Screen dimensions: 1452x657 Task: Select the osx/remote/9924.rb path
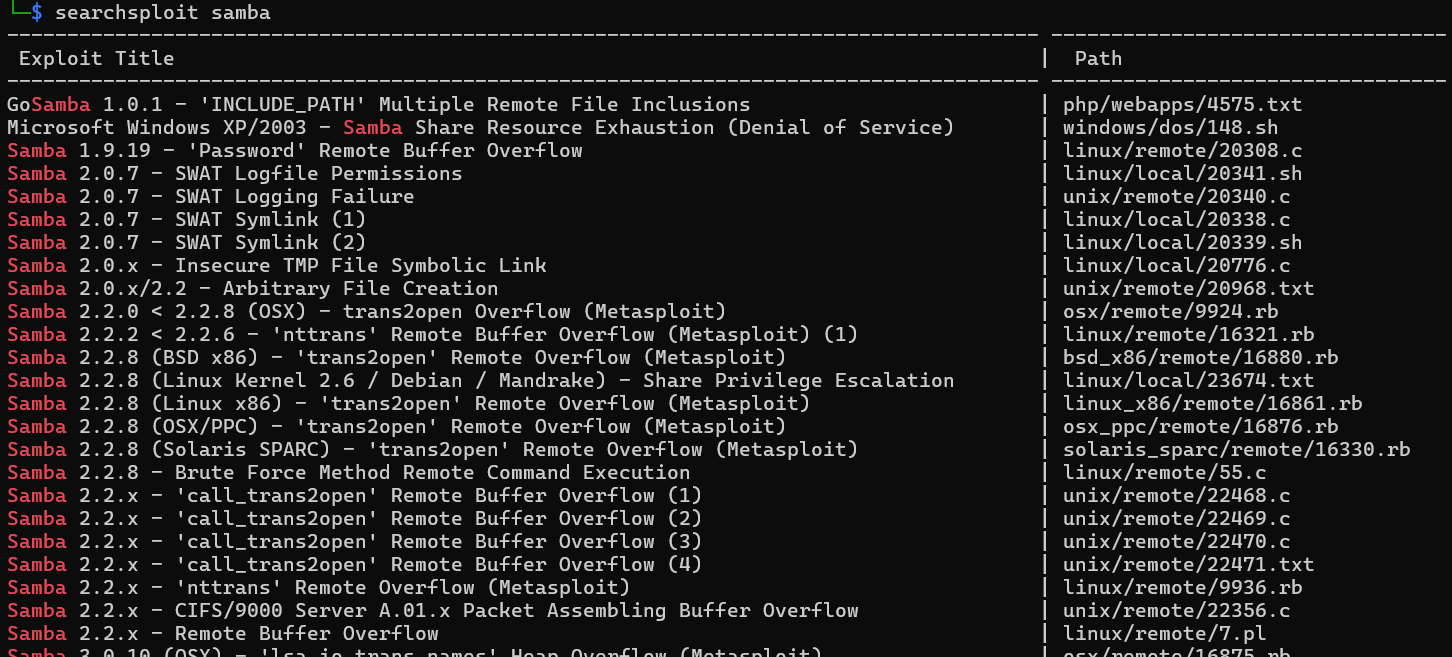(x=1170, y=312)
